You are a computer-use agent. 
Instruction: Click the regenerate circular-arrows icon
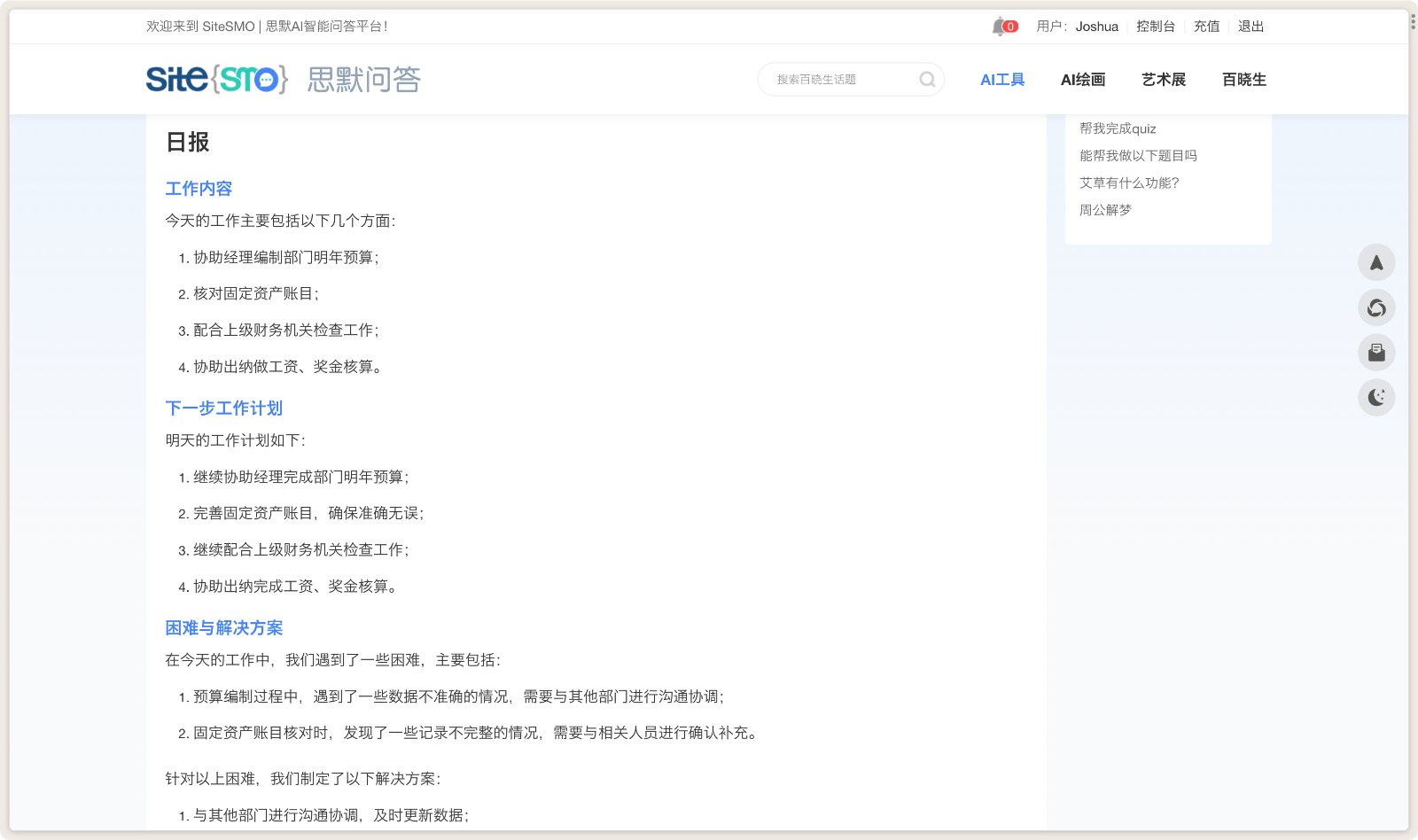click(1376, 308)
